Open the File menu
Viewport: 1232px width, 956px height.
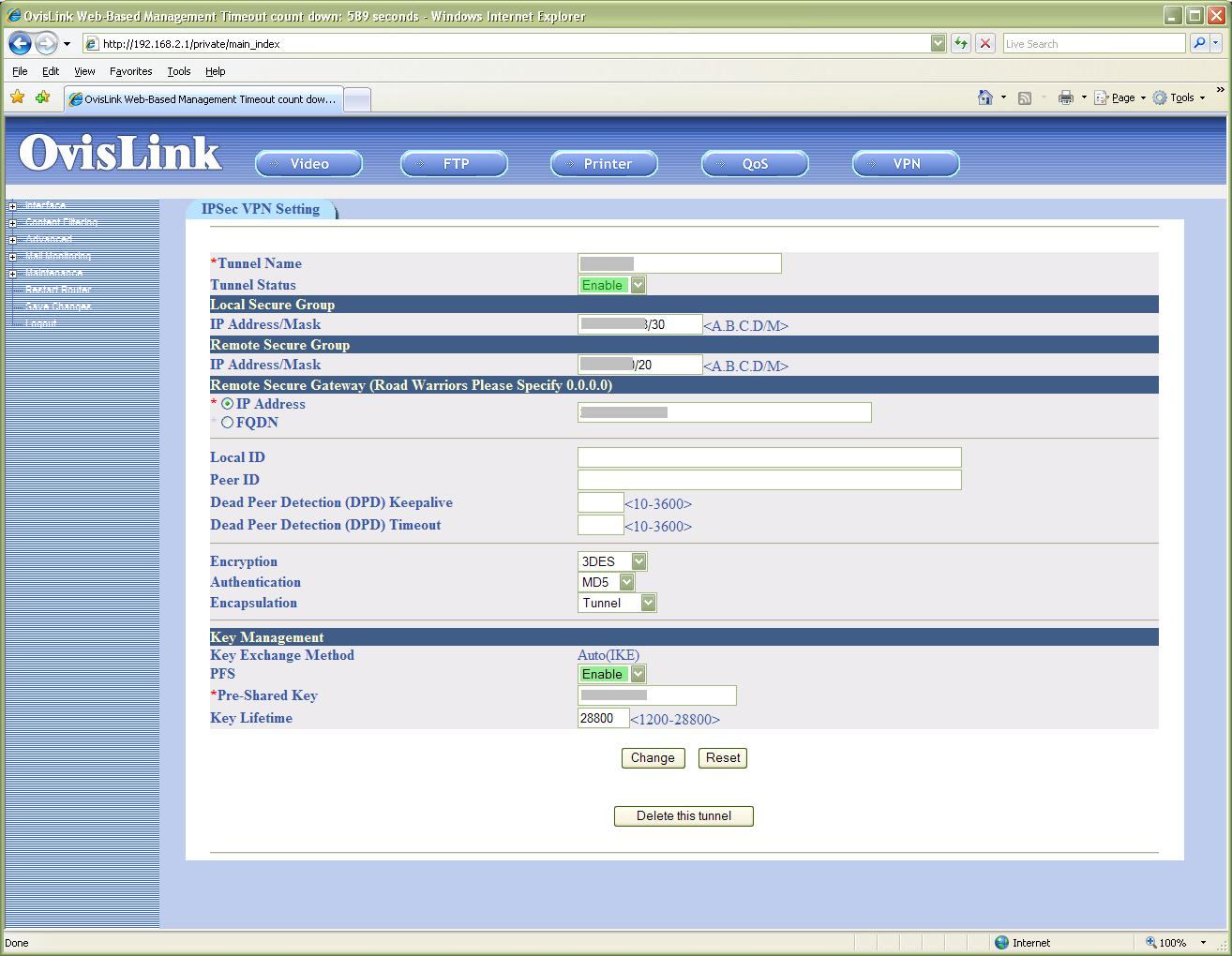pyautogui.click(x=20, y=71)
